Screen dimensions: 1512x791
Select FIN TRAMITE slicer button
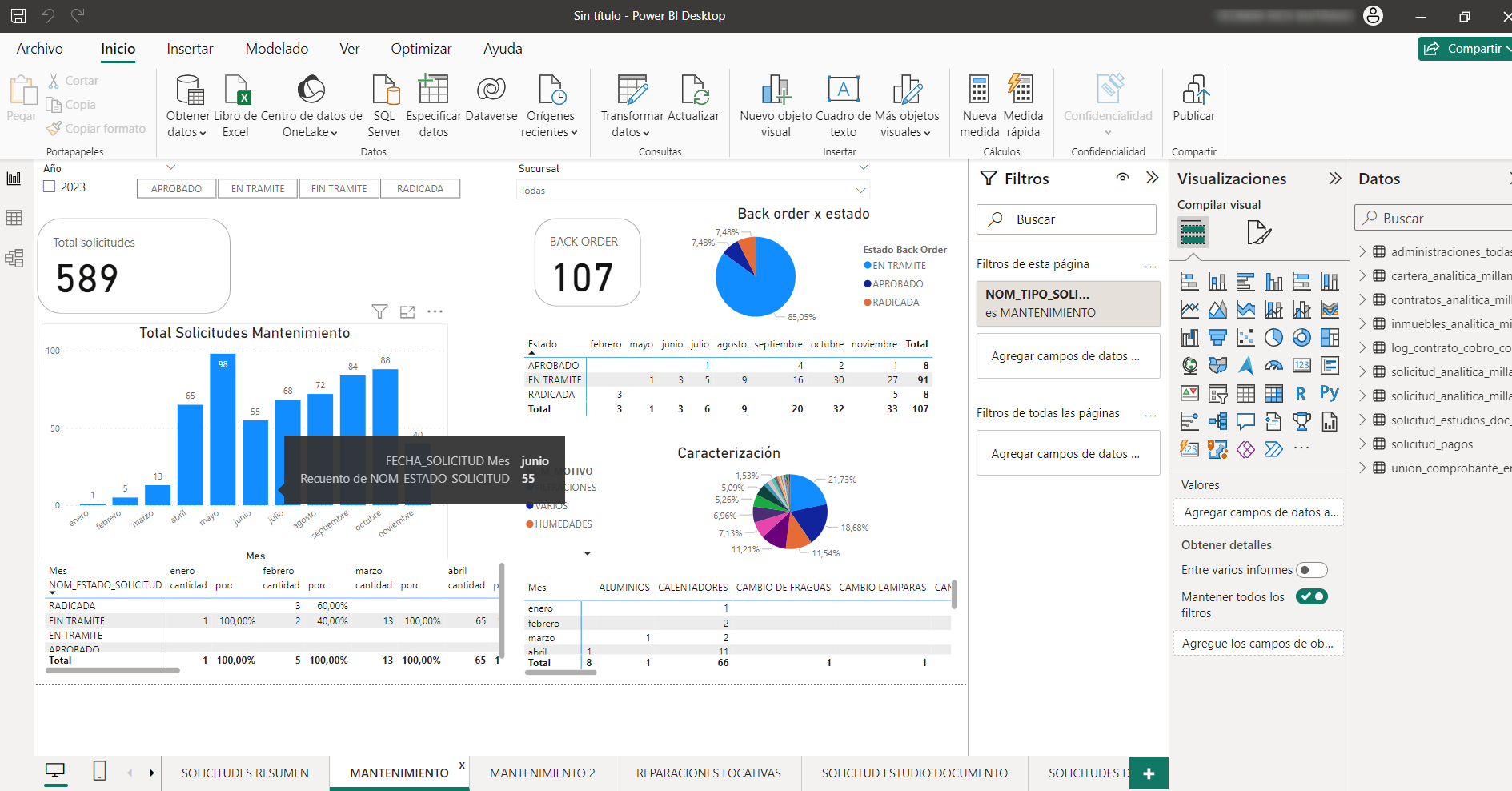(339, 188)
